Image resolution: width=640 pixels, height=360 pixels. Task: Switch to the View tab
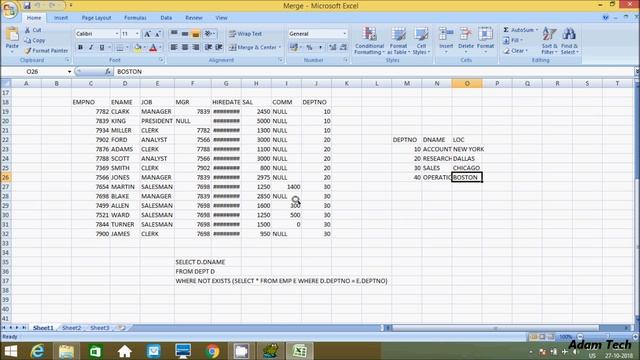click(x=221, y=18)
